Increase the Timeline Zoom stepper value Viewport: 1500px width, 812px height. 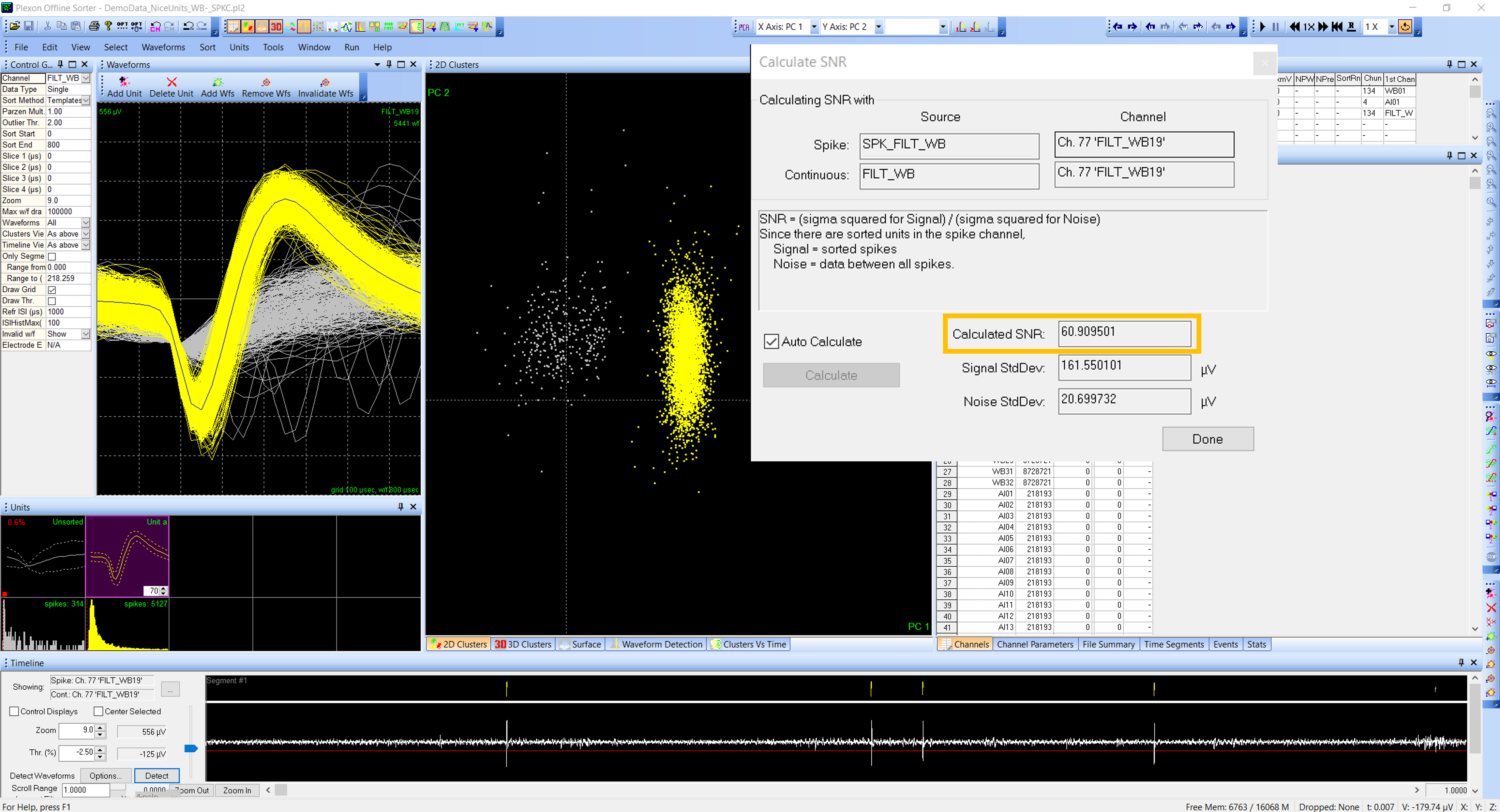[100, 727]
